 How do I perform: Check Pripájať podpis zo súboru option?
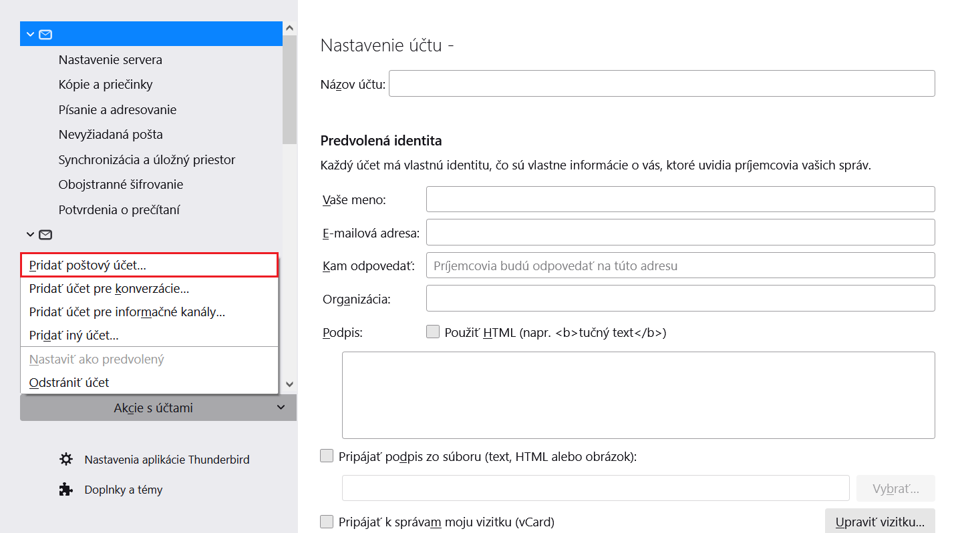coord(327,456)
